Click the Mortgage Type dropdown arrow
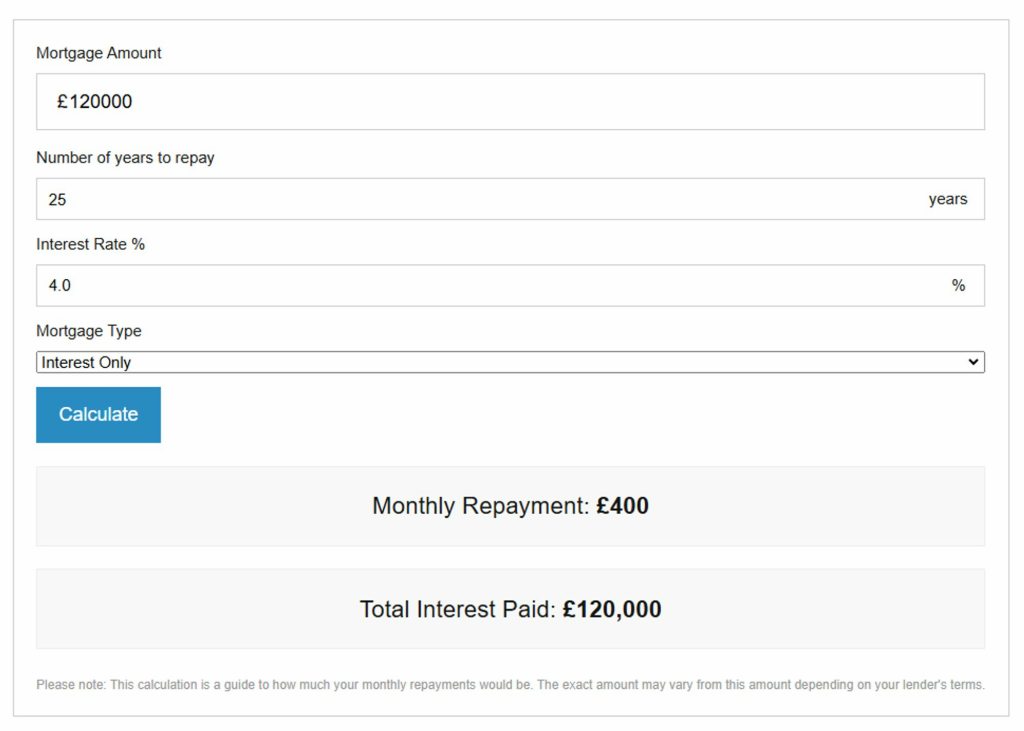This screenshot has height=731, width=1024. [973, 362]
